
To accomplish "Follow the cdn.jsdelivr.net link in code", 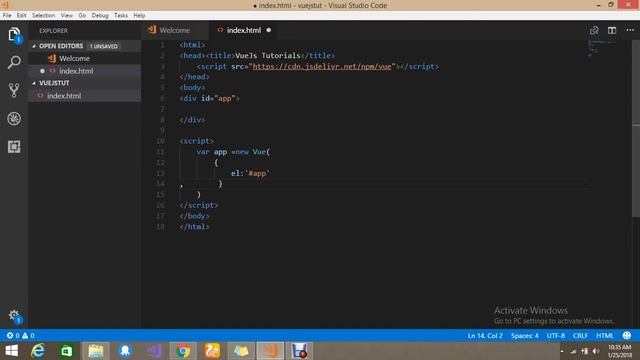I will tap(322, 67).
